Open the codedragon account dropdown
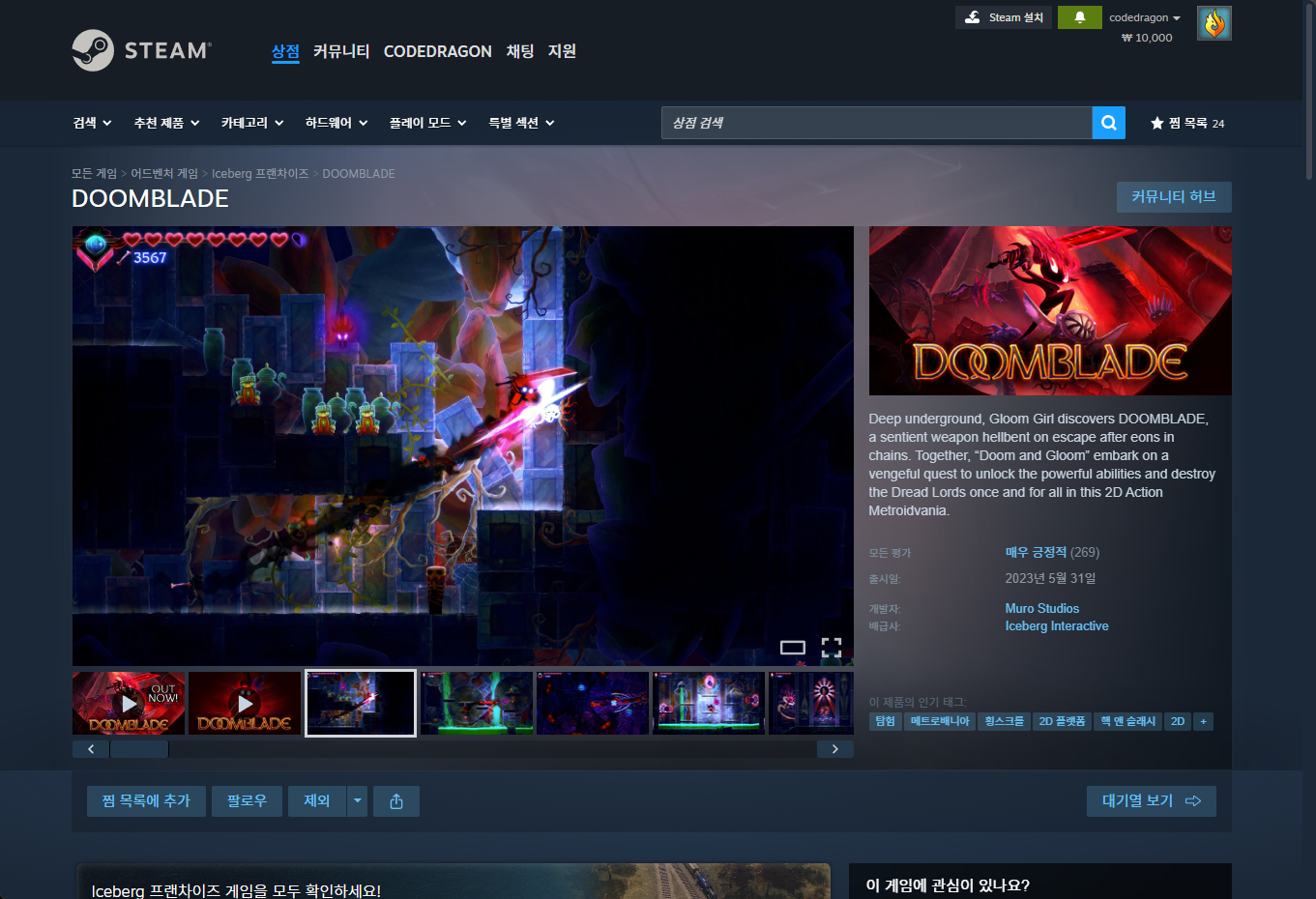 pos(1145,17)
